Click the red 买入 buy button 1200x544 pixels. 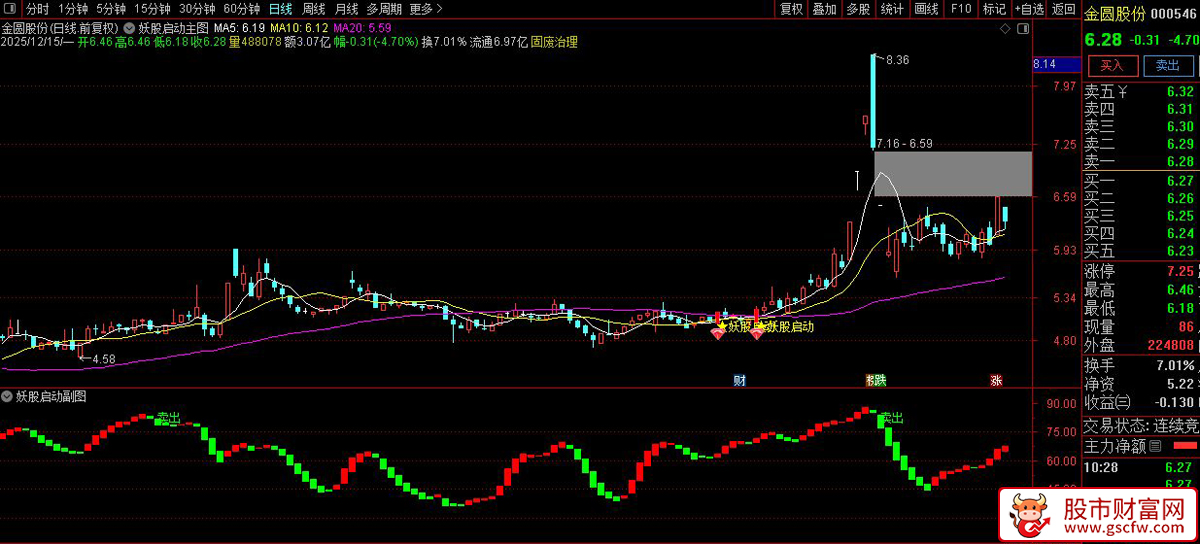(1112, 65)
